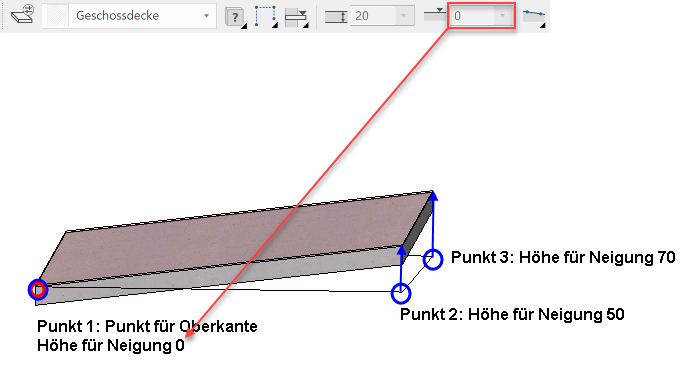Click the slab thickness icon
This screenshot has height=369, width=691.
pos(337,17)
